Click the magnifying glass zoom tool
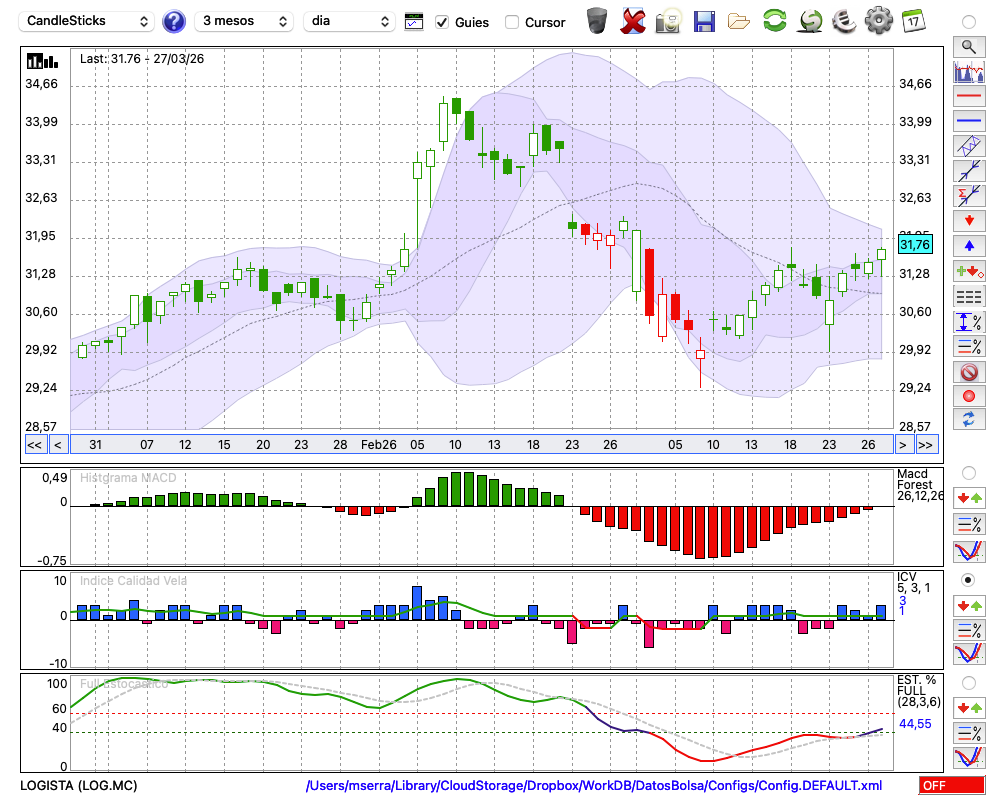 click(968, 46)
